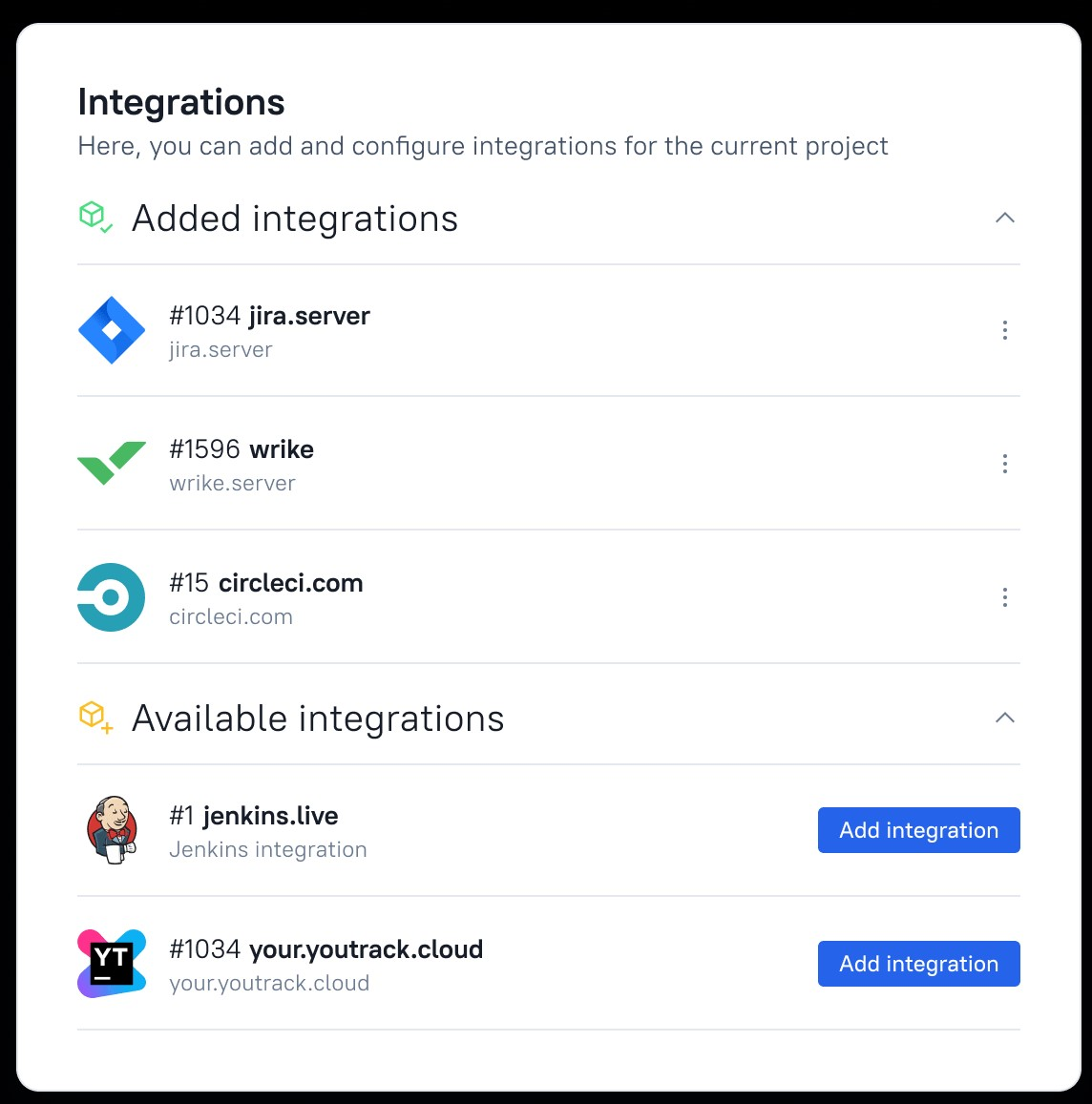Click the Jenkins logo icon
Screen dimensions: 1092x1104
pos(112,830)
